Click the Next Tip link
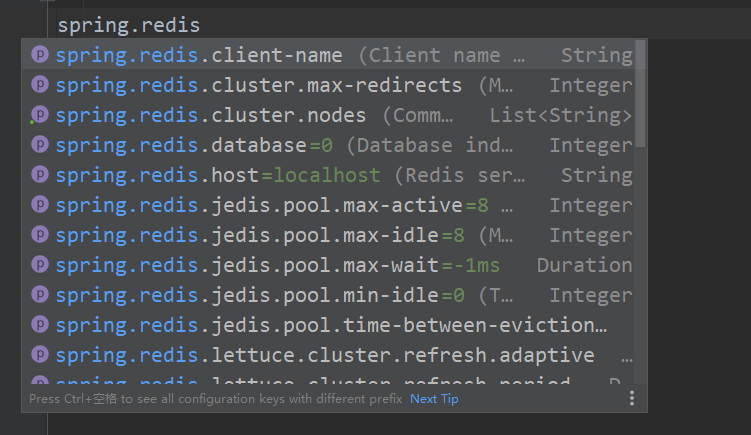Screen dimensions: 751x435 coord(434,399)
